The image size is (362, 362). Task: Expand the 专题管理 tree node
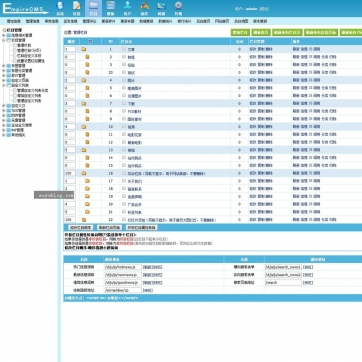[4, 66]
